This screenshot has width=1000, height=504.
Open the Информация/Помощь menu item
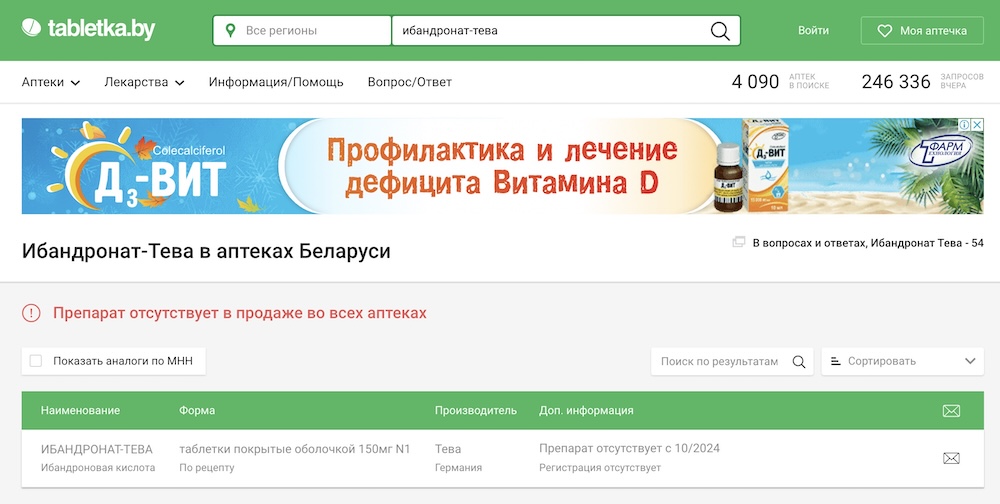tap(276, 82)
